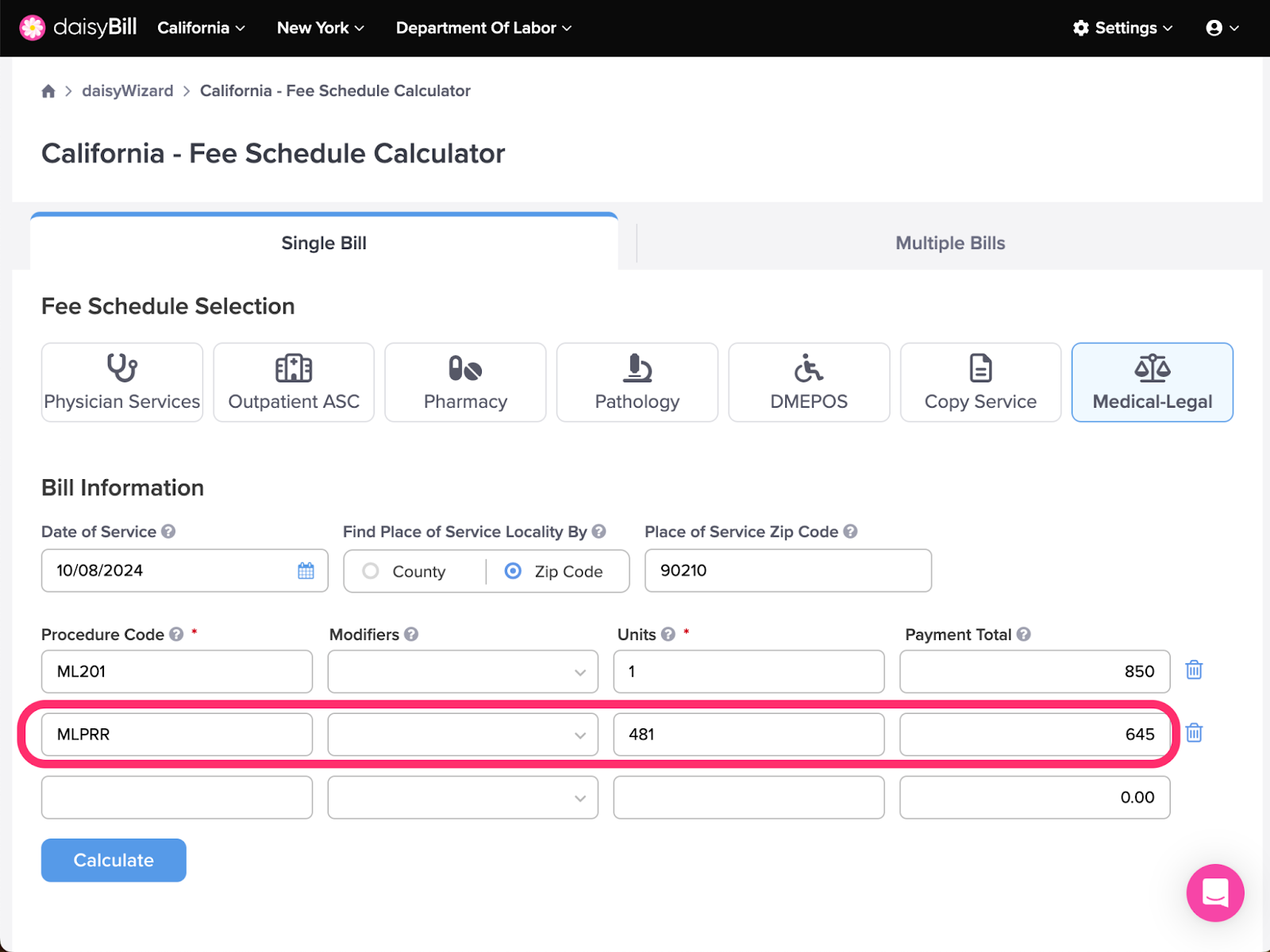Switch to the Single Bill tab
This screenshot has width=1270, height=952.
tap(324, 243)
